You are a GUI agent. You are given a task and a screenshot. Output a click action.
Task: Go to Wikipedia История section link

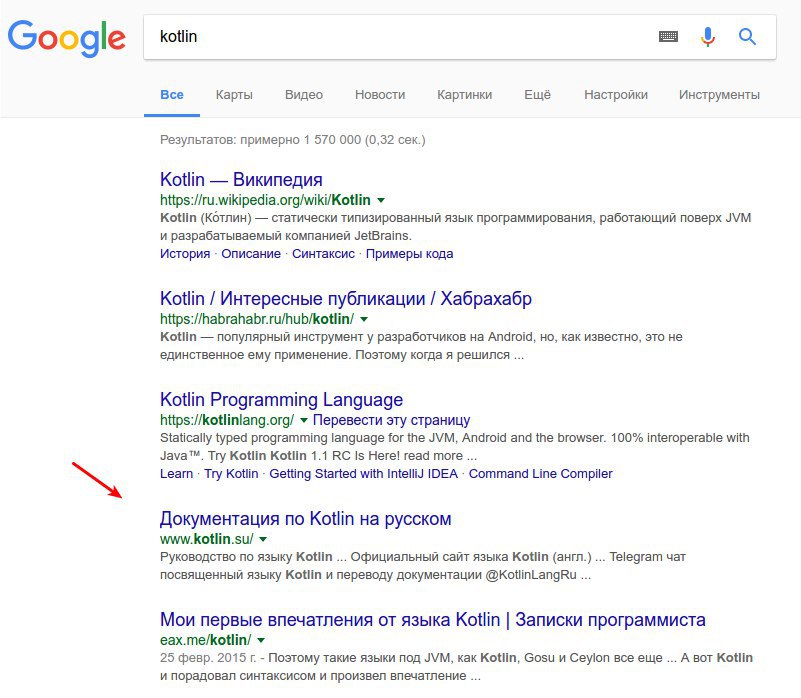[x=185, y=253]
